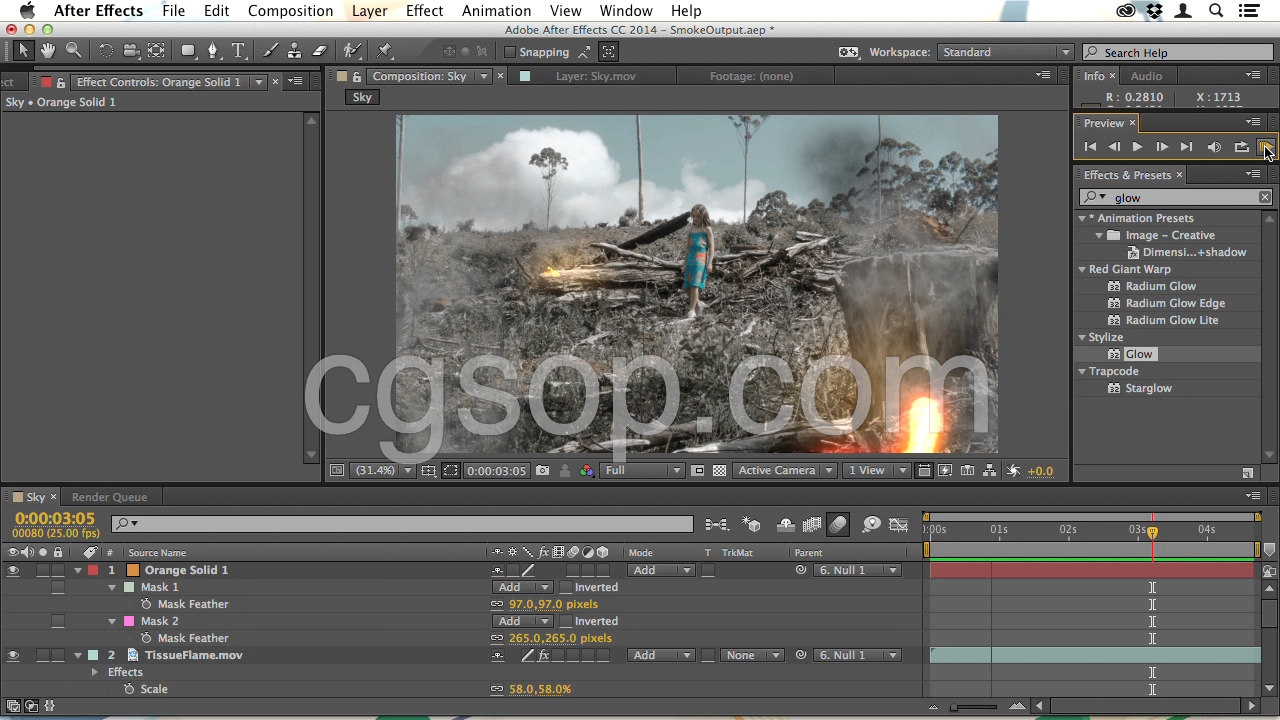Screen dimensions: 1280x720
Task: Switch to the Render Queue tab
Action: (x=109, y=497)
